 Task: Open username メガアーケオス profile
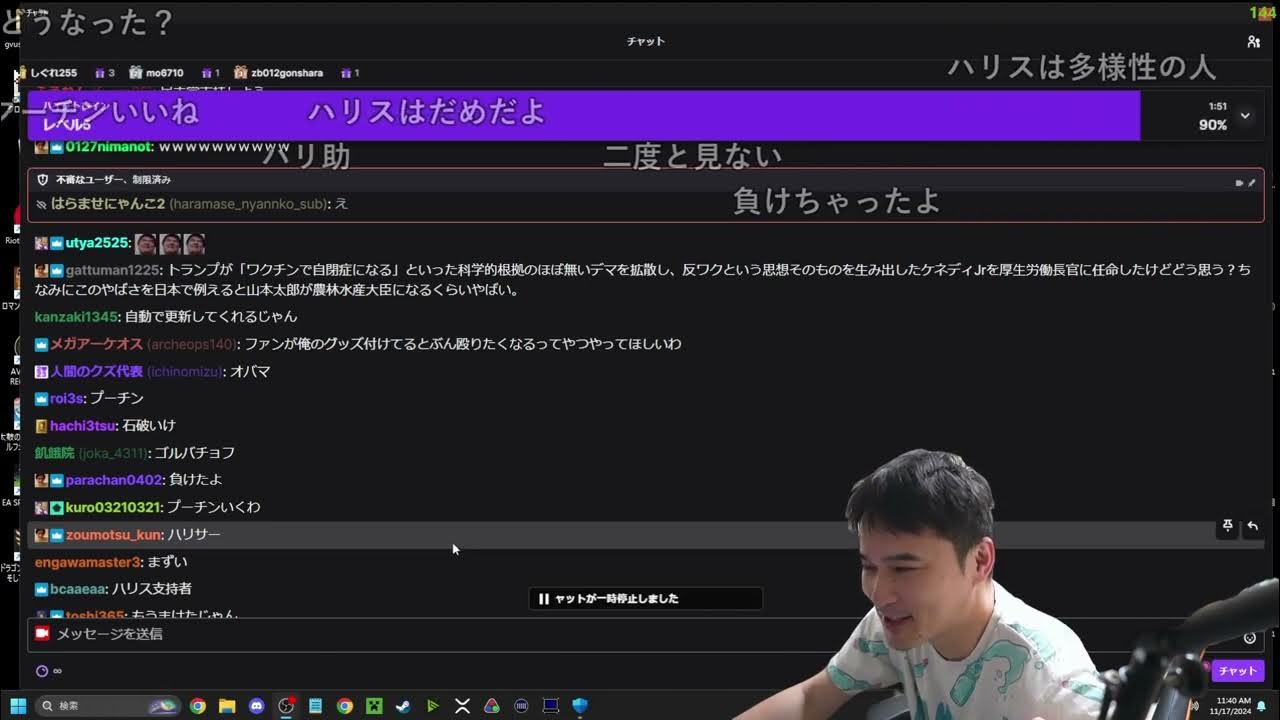point(96,344)
